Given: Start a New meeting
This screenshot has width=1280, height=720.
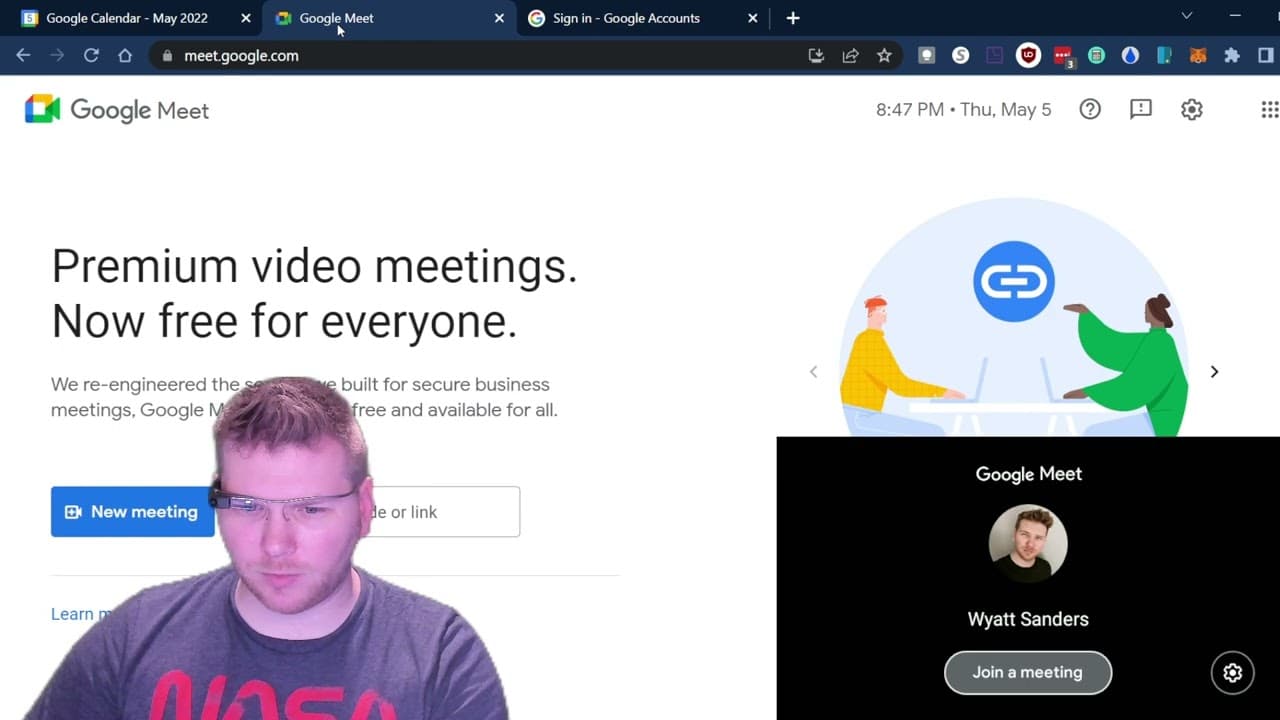Looking at the screenshot, I should coord(132,512).
